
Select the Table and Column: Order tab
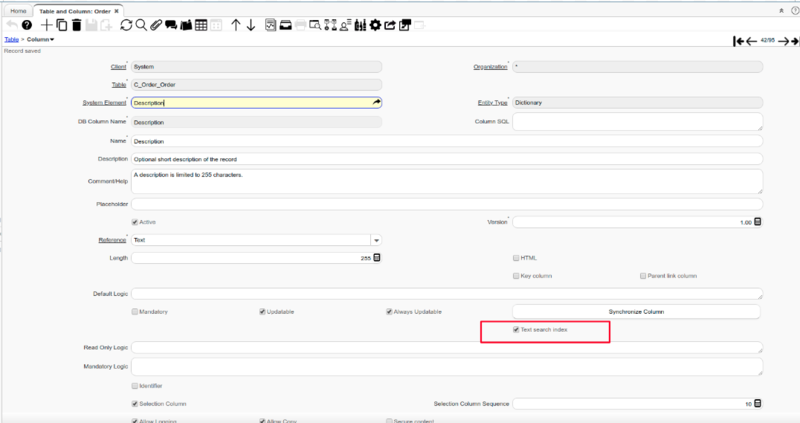74,9
